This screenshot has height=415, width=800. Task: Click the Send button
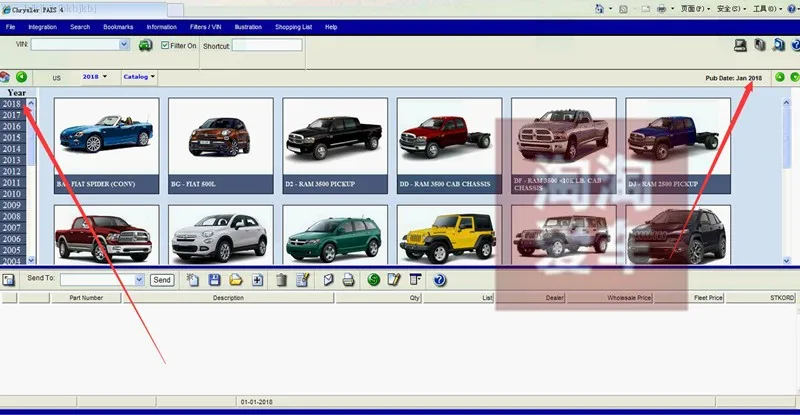coord(162,280)
